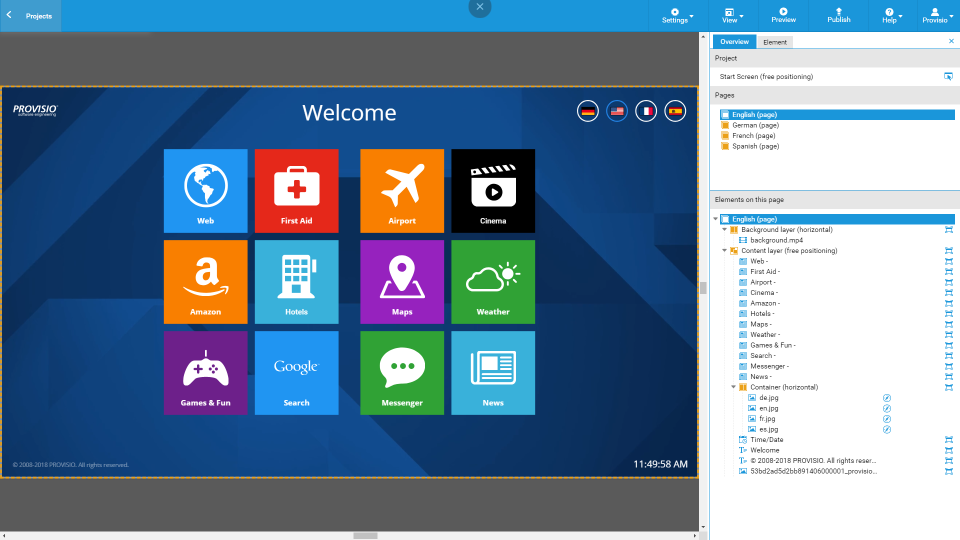Screen dimensions: 960x540
Task: Select the Amazon tile
Action: tap(206, 282)
